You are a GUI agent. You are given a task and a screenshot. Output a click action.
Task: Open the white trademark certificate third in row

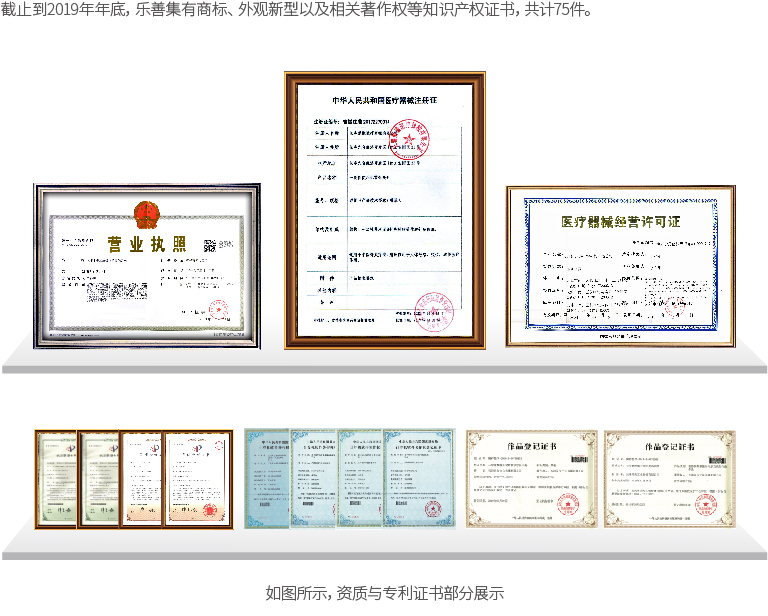pos(141,479)
